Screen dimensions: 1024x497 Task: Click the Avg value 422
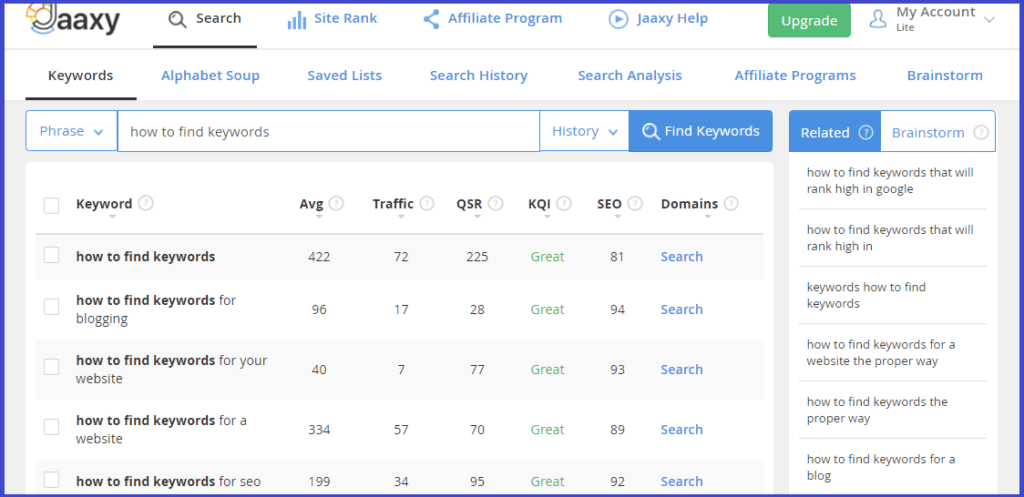point(319,257)
